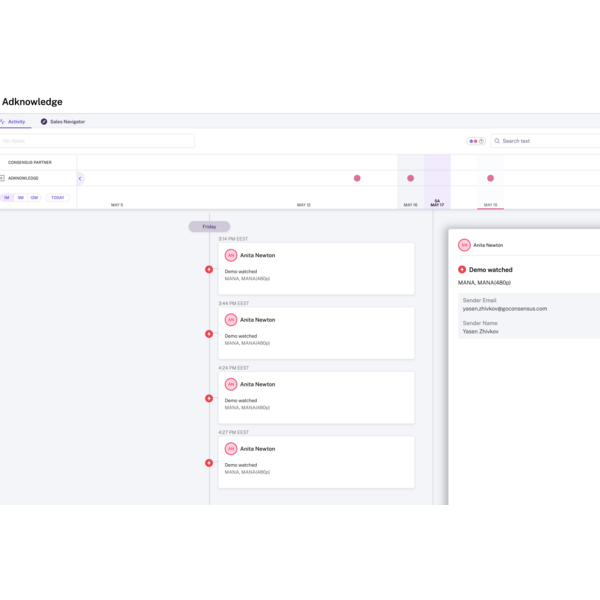Click the red marker for 3:14 PM event

[x=209, y=270]
